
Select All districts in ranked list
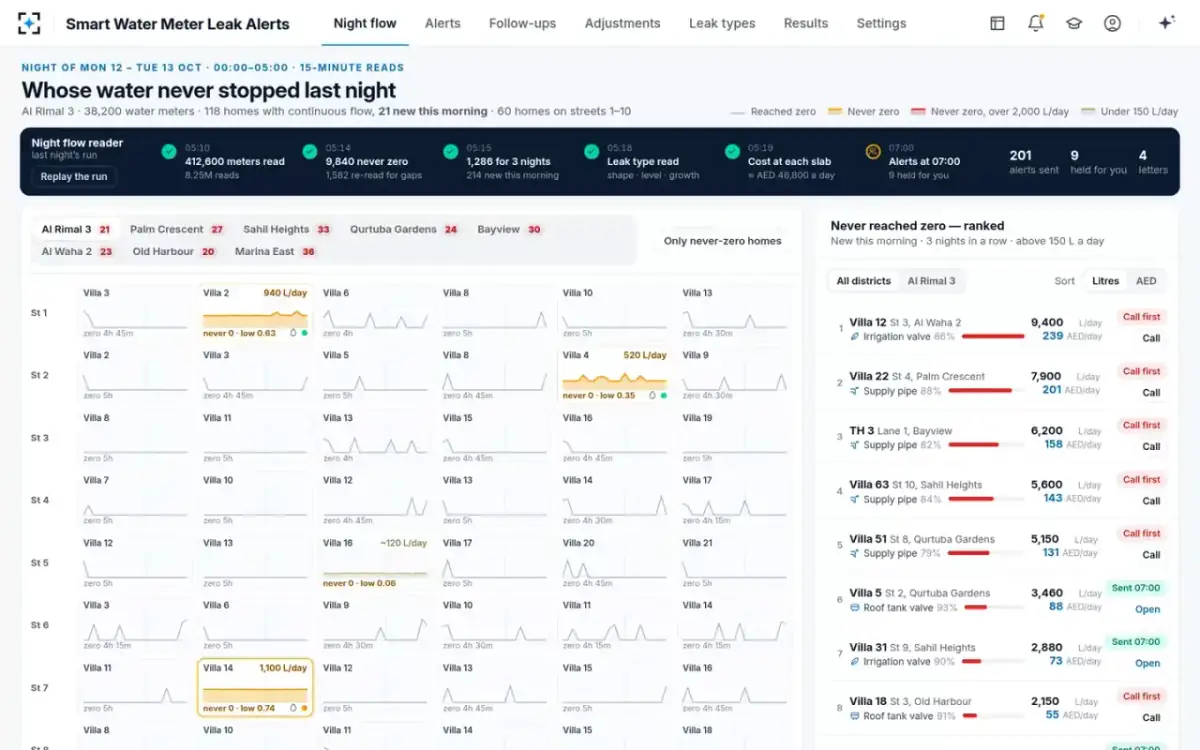864,281
